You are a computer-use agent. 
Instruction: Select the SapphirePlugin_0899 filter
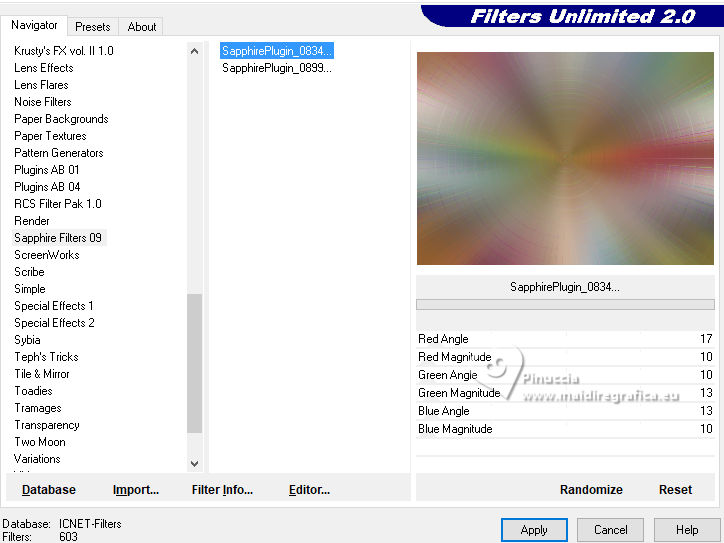[x=277, y=68]
